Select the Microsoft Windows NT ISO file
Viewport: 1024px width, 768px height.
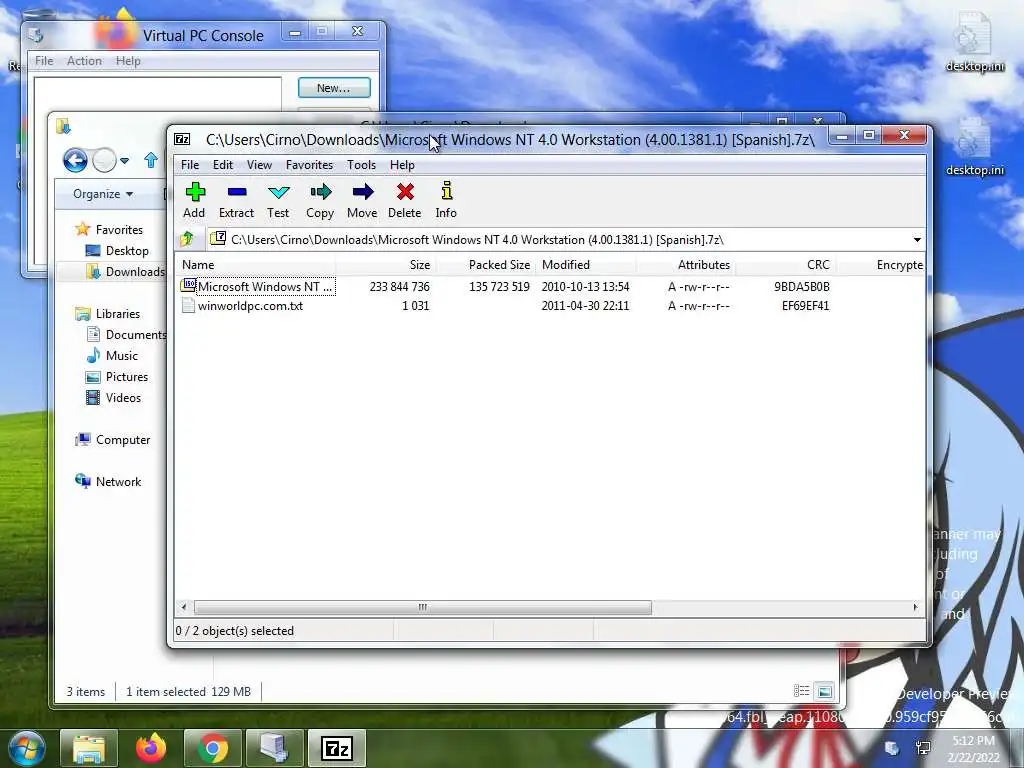tap(258, 286)
